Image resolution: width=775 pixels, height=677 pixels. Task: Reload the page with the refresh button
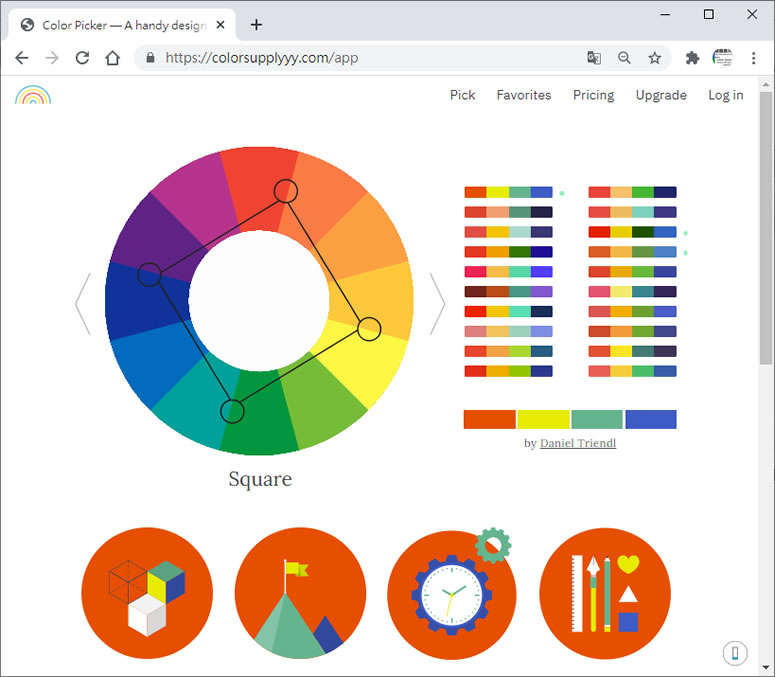tap(82, 58)
